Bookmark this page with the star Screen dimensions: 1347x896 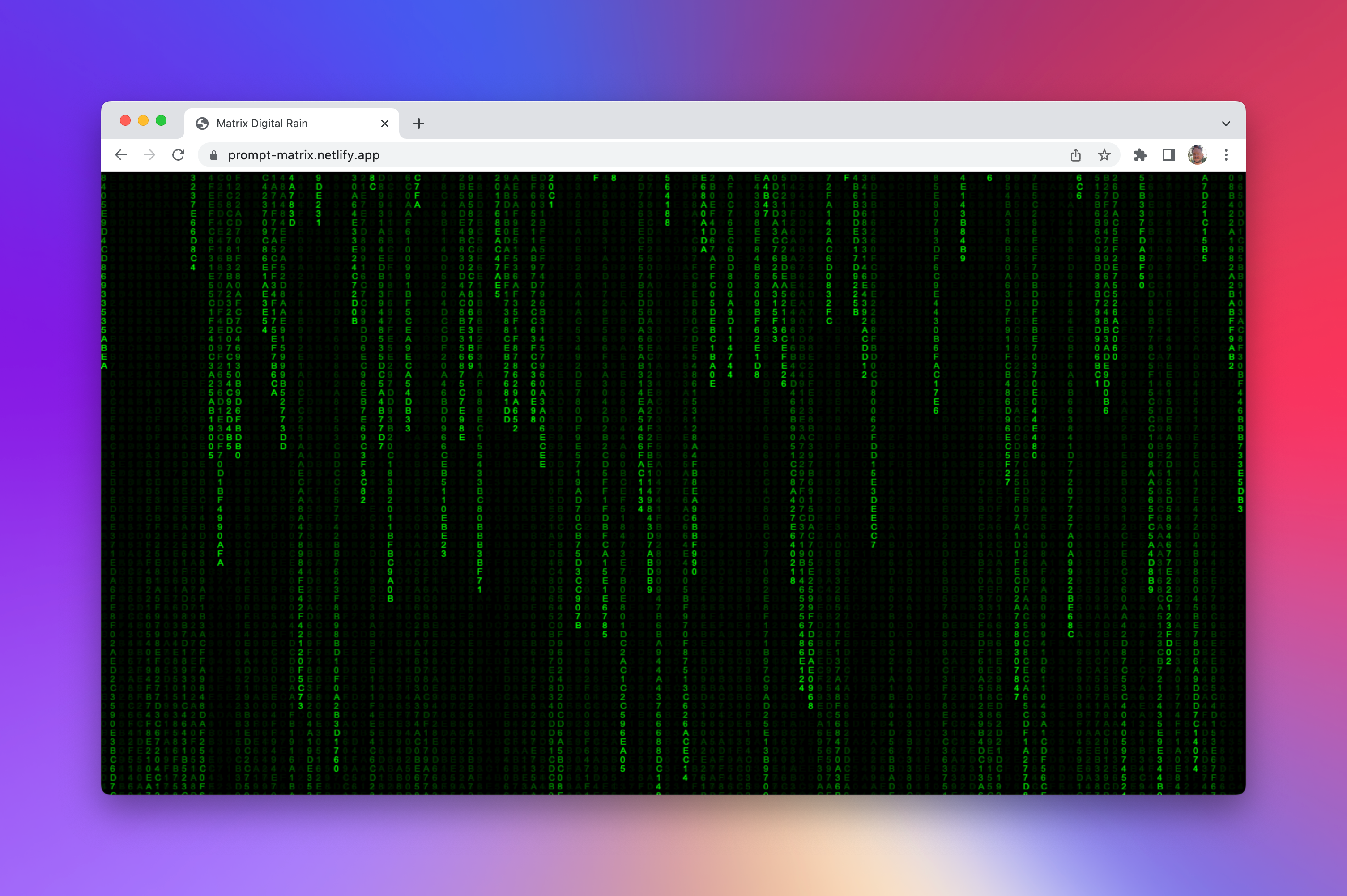pos(1104,155)
